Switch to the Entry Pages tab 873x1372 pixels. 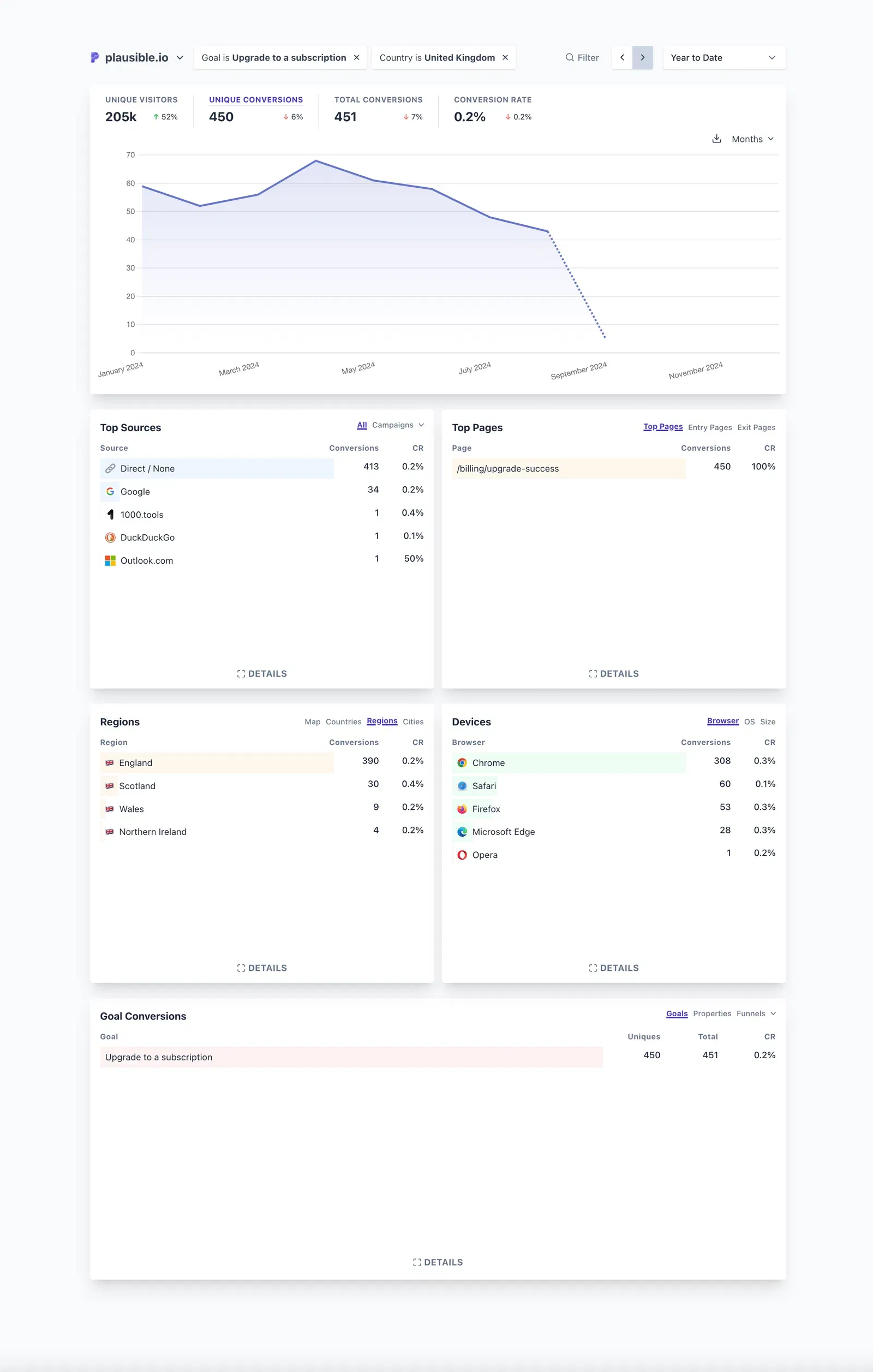coord(709,427)
